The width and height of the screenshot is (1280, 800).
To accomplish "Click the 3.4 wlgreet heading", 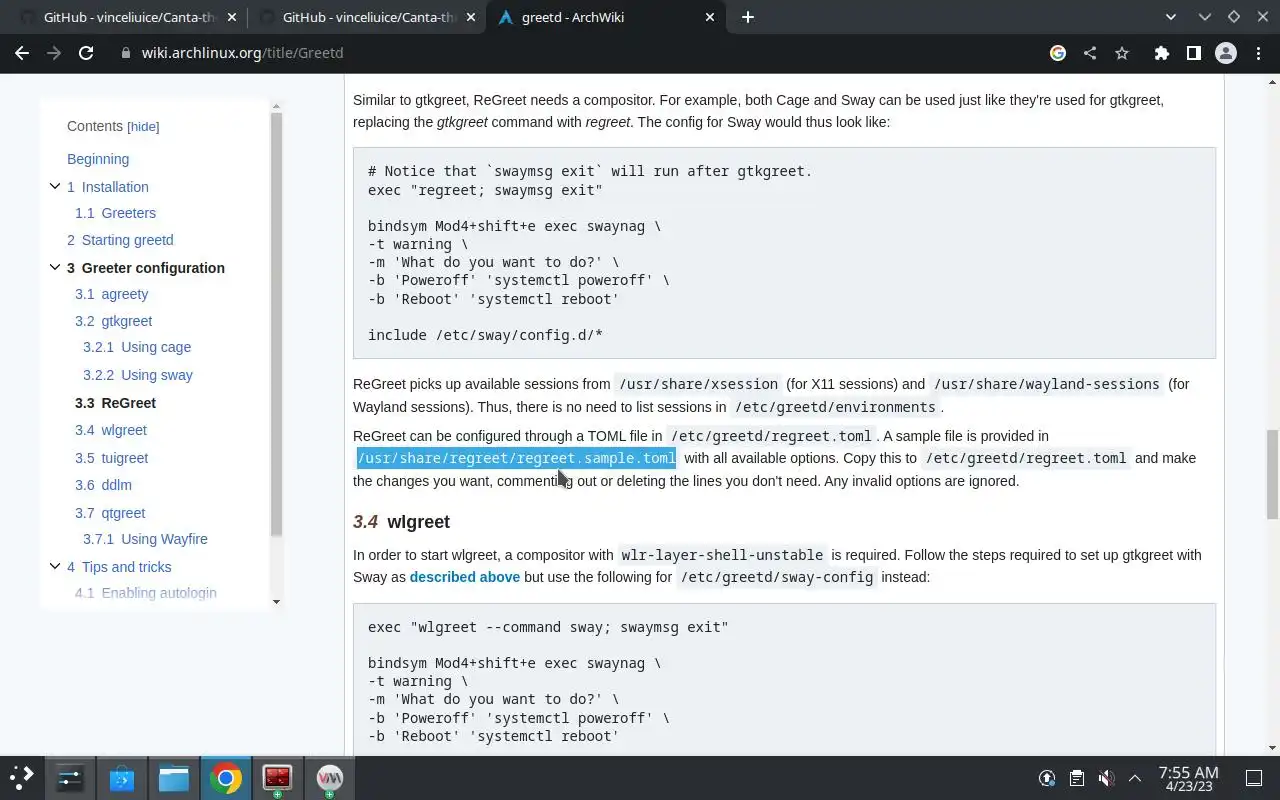I will click(401, 522).
